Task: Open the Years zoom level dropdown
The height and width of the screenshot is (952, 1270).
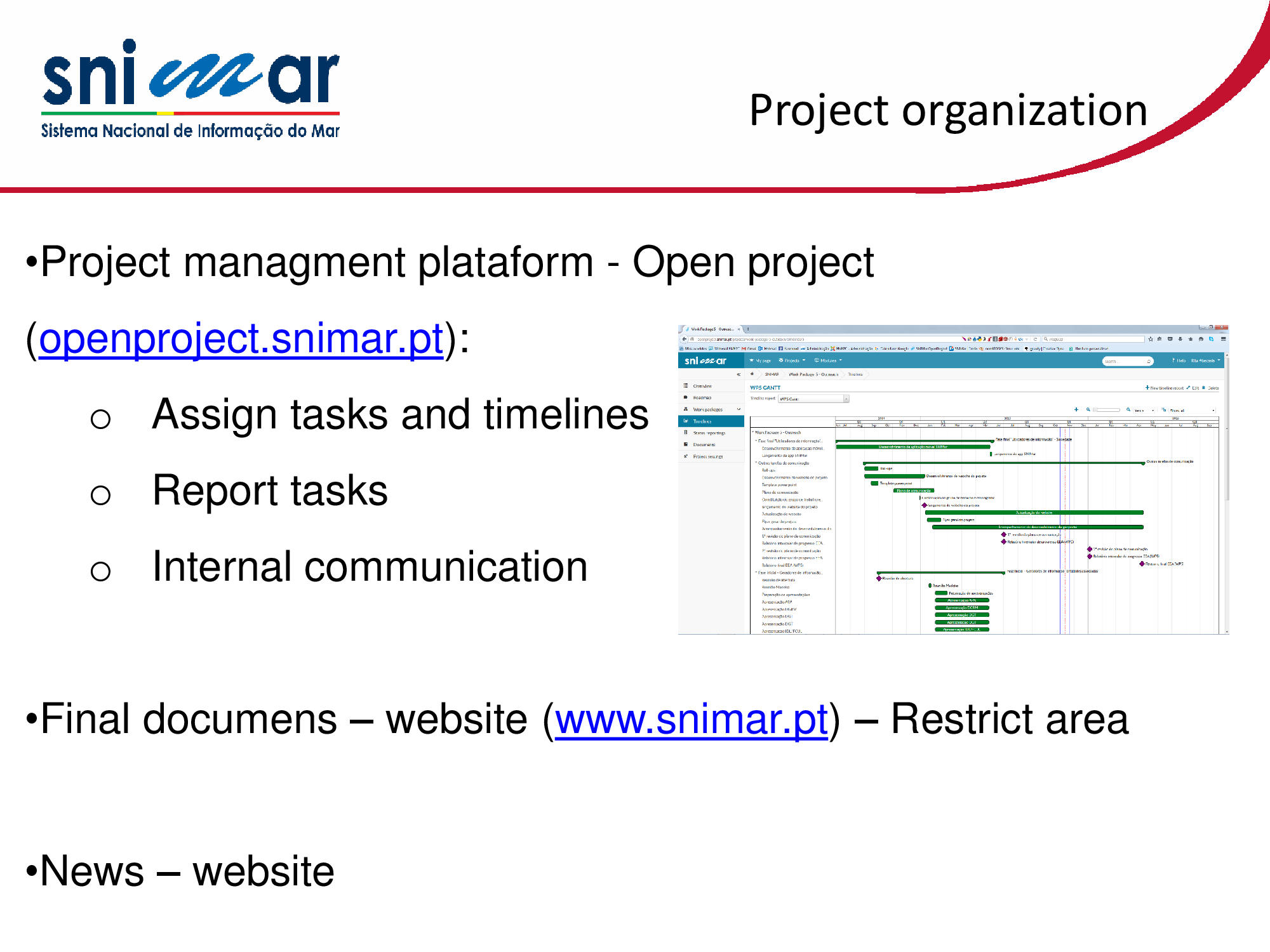Action: click(x=1144, y=410)
